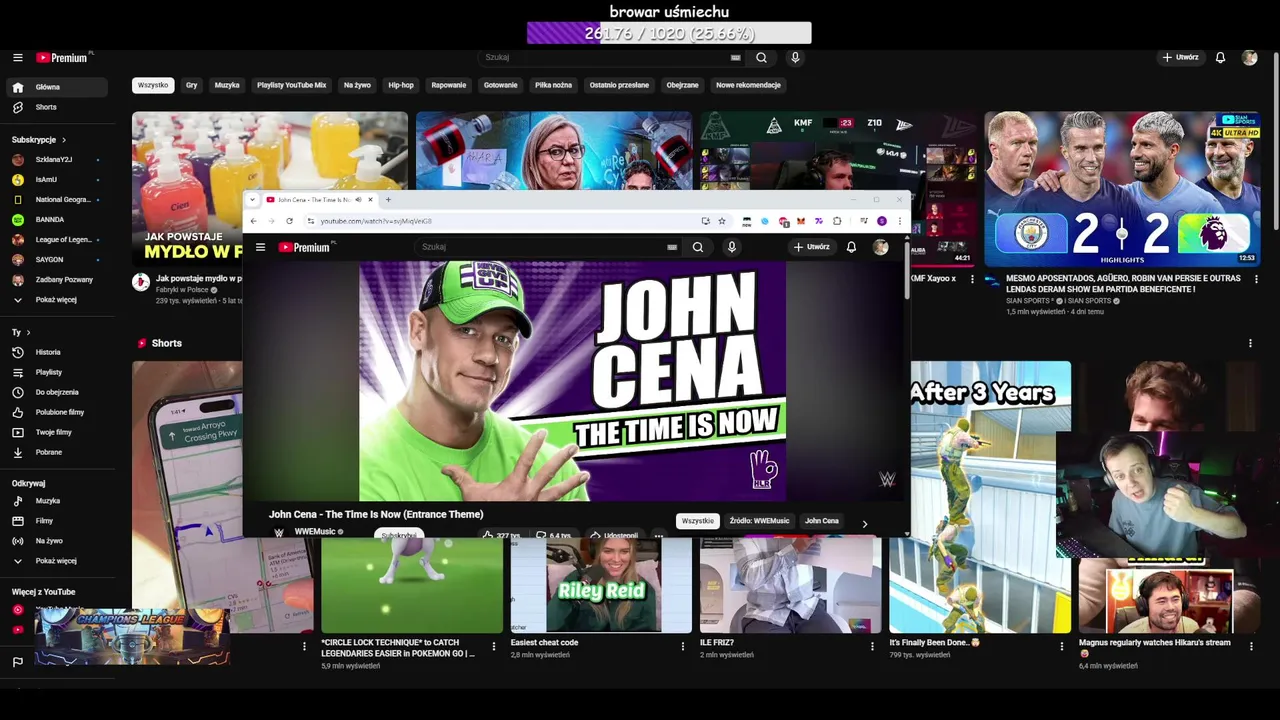Viewport: 1280px width, 720px height.
Task: Open the hamburger menu in background YouTube window
Action: [17, 58]
